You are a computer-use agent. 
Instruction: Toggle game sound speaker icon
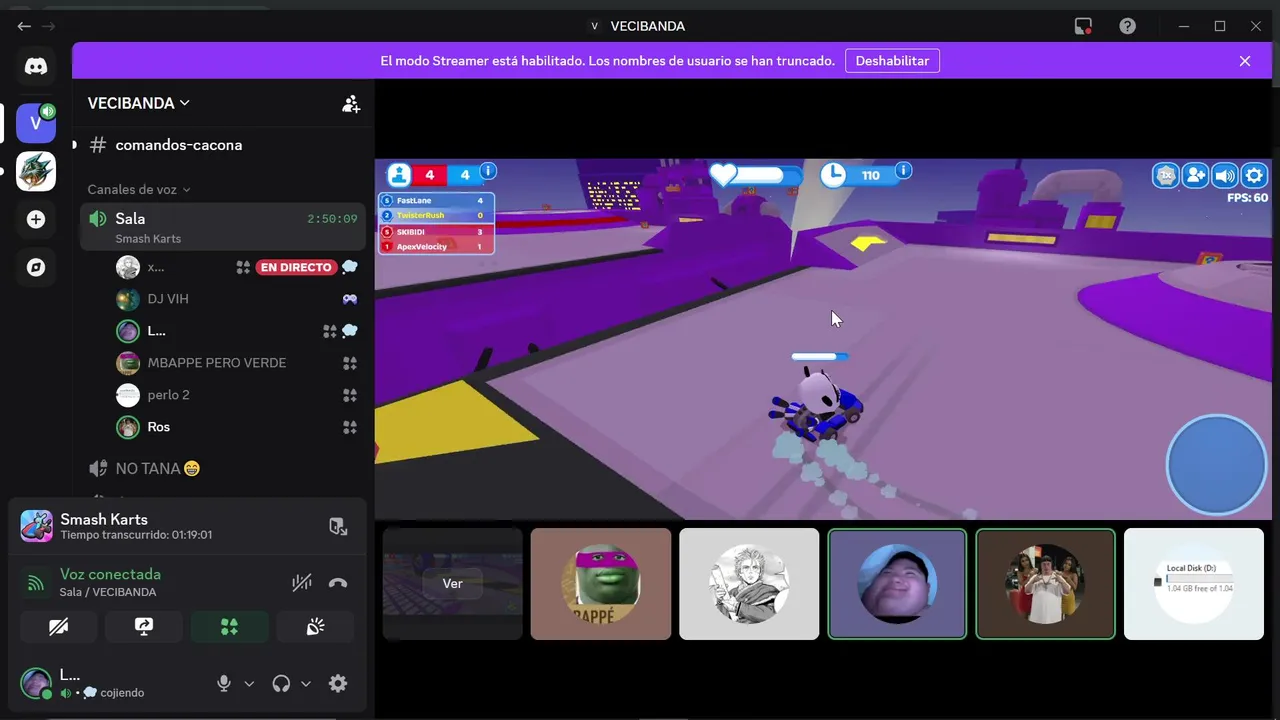click(x=1225, y=176)
